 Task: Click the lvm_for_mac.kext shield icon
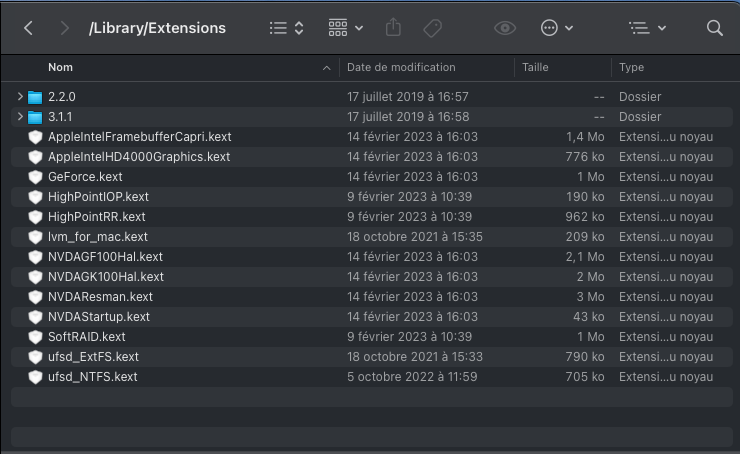coord(35,237)
